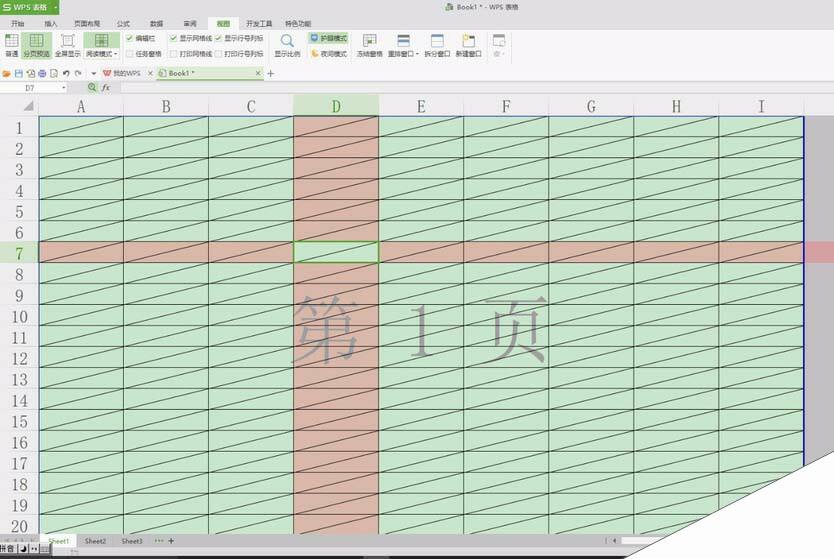
Task: Click Split Window (拆分窗口) icon
Action: [437, 41]
